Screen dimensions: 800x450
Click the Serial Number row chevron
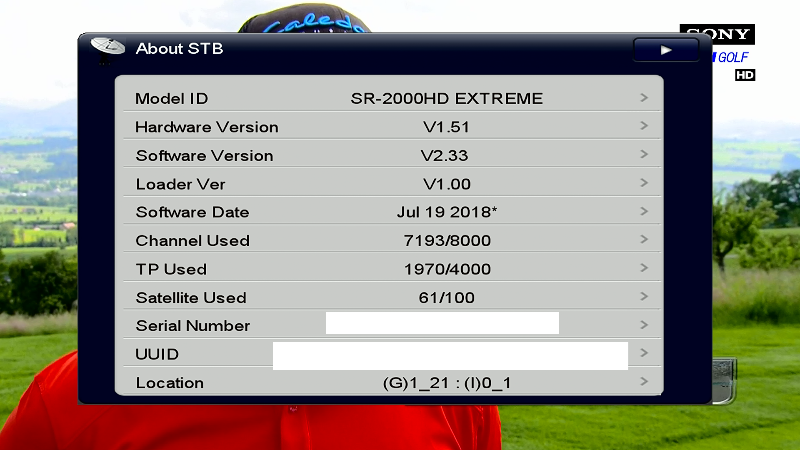pyautogui.click(x=644, y=325)
